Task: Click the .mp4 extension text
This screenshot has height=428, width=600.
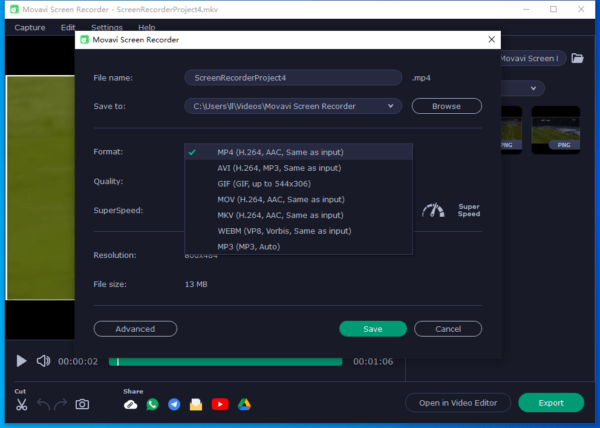Action: pyautogui.click(x=421, y=78)
